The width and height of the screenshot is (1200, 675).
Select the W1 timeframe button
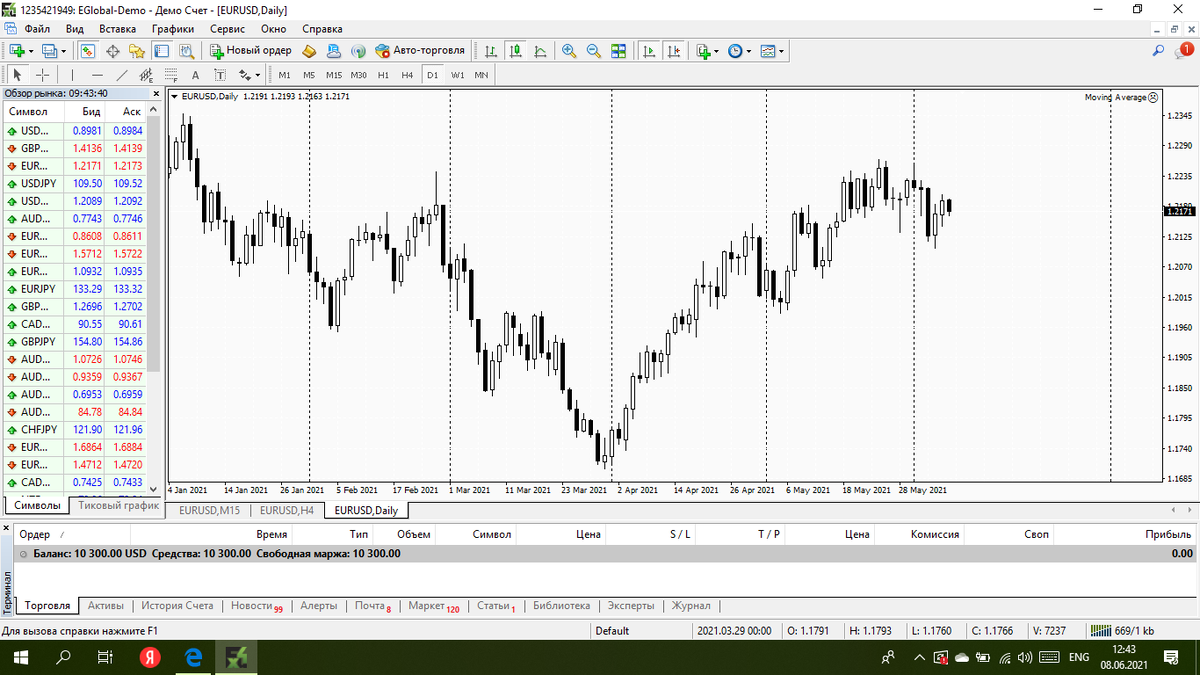pos(457,75)
